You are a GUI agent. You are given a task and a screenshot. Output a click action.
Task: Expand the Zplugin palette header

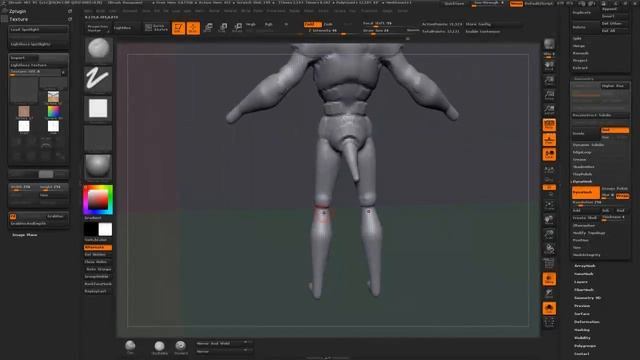pyautogui.click(x=18, y=11)
